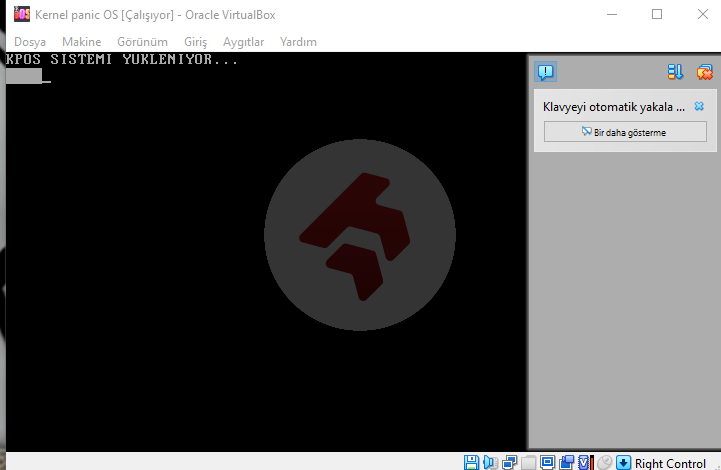721x470 pixels.
Task: Click the shared folders status icon
Action: pos(566,462)
